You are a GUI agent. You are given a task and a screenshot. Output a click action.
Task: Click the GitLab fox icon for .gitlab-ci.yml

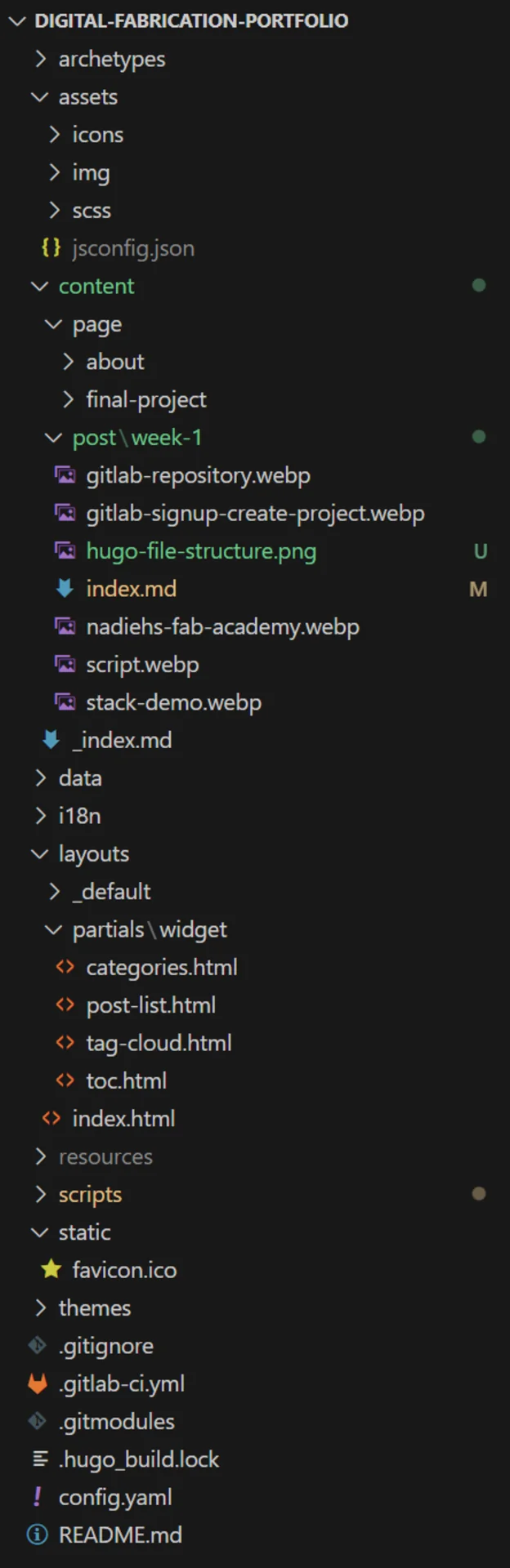click(x=38, y=1383)
